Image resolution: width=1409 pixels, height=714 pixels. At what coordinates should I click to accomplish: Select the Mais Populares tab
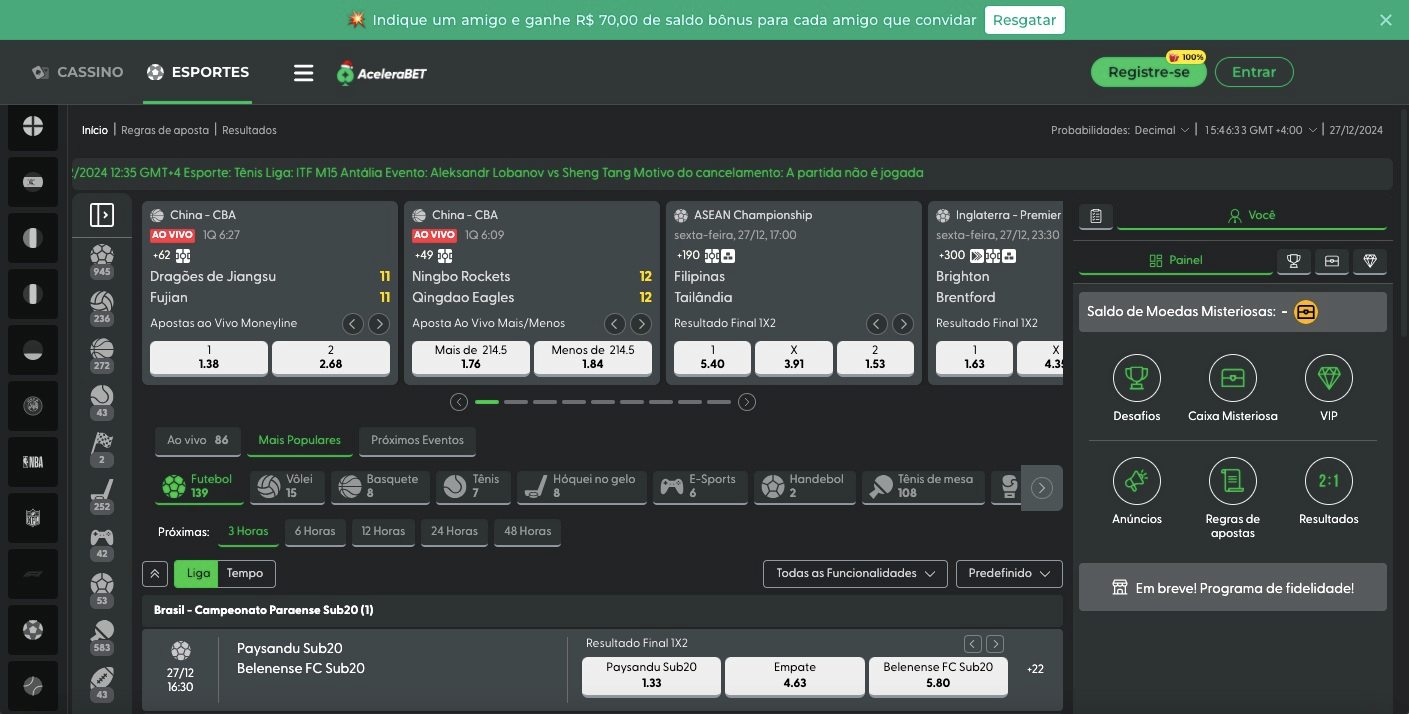(x=299, y=441)
